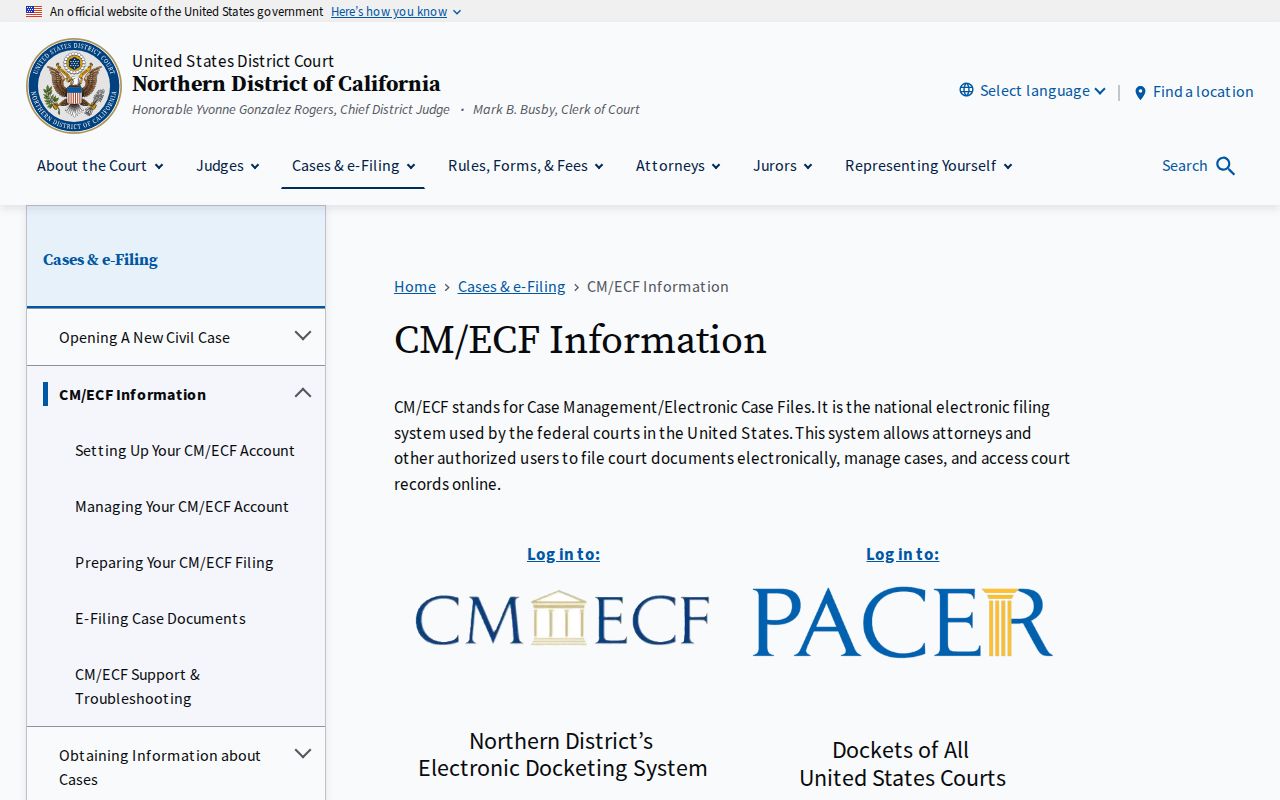Click the CM/ECF Information page heading
This screenshot has height=800, width=1280.
580,340
